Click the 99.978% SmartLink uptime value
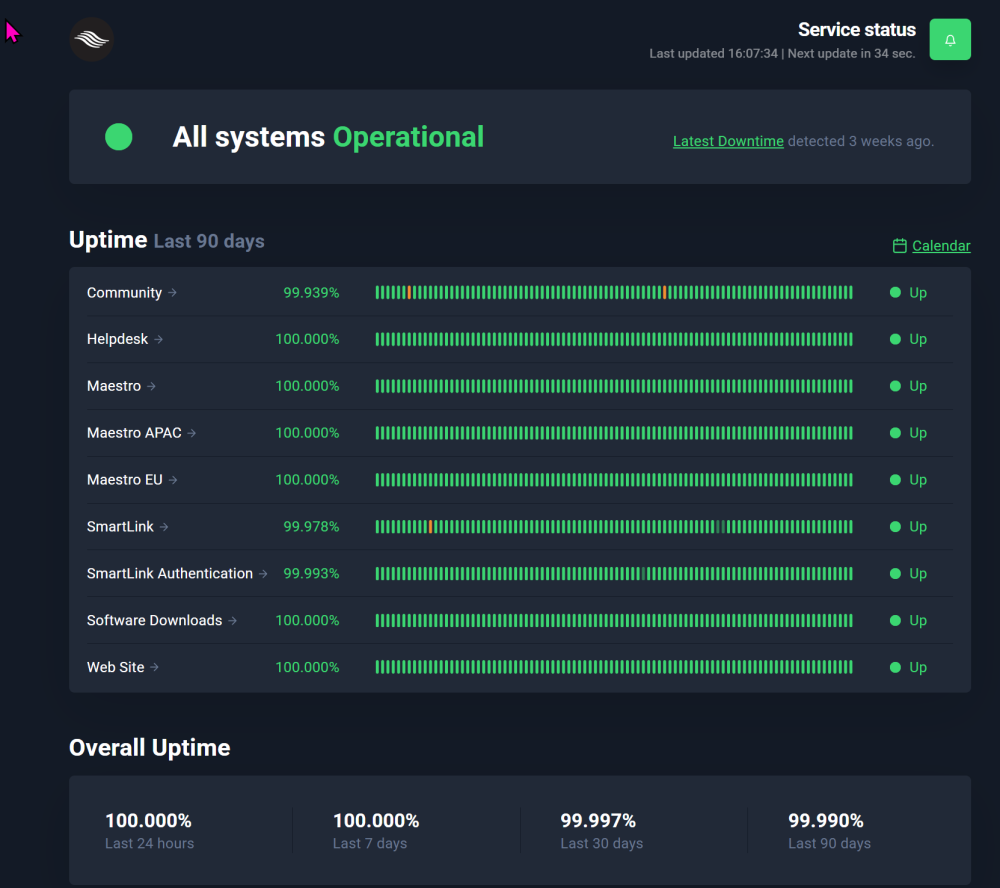 tap(311, 526)
